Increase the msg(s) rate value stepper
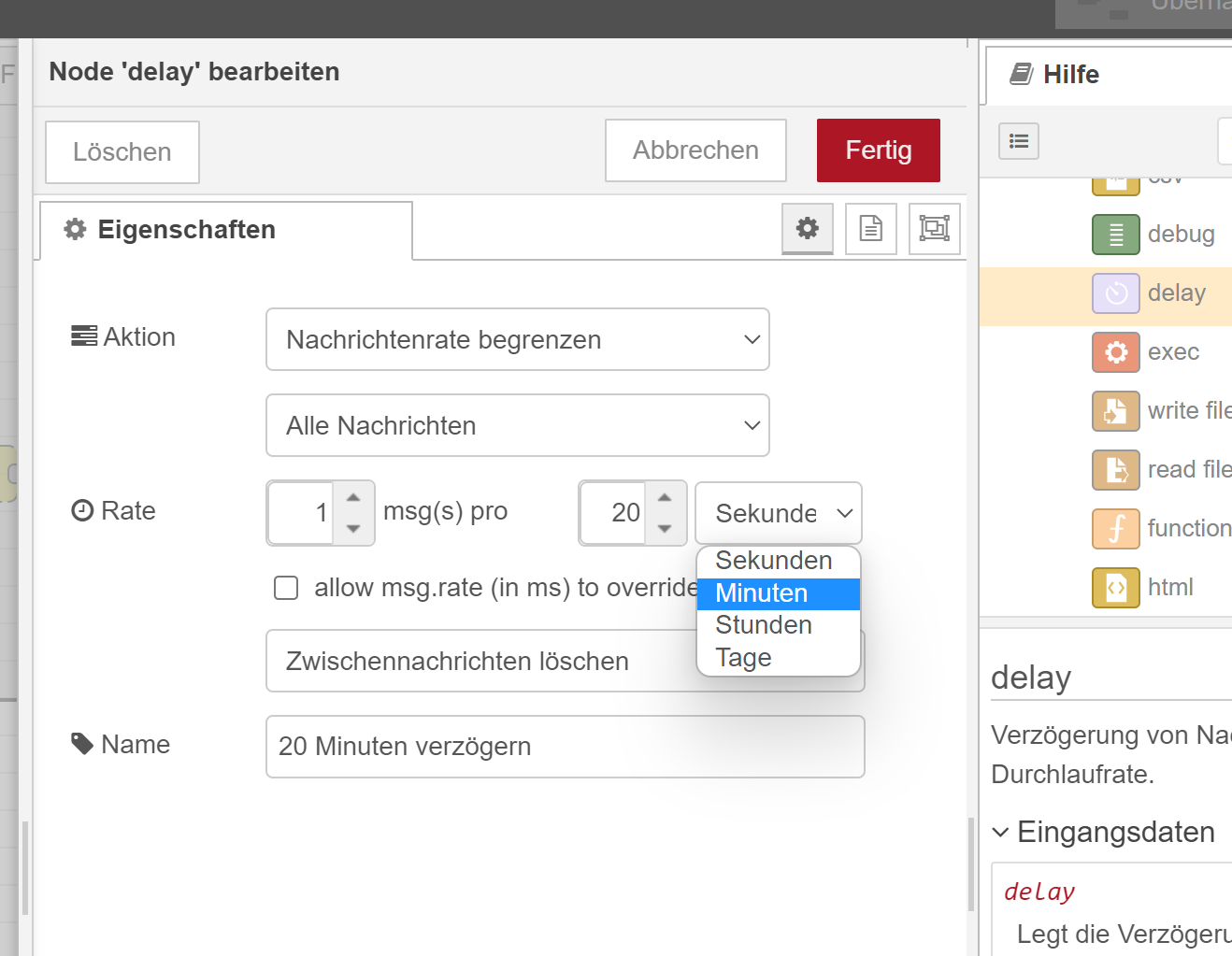The height and width of the screenshot is (956, 1232). (x=353, y=498)
